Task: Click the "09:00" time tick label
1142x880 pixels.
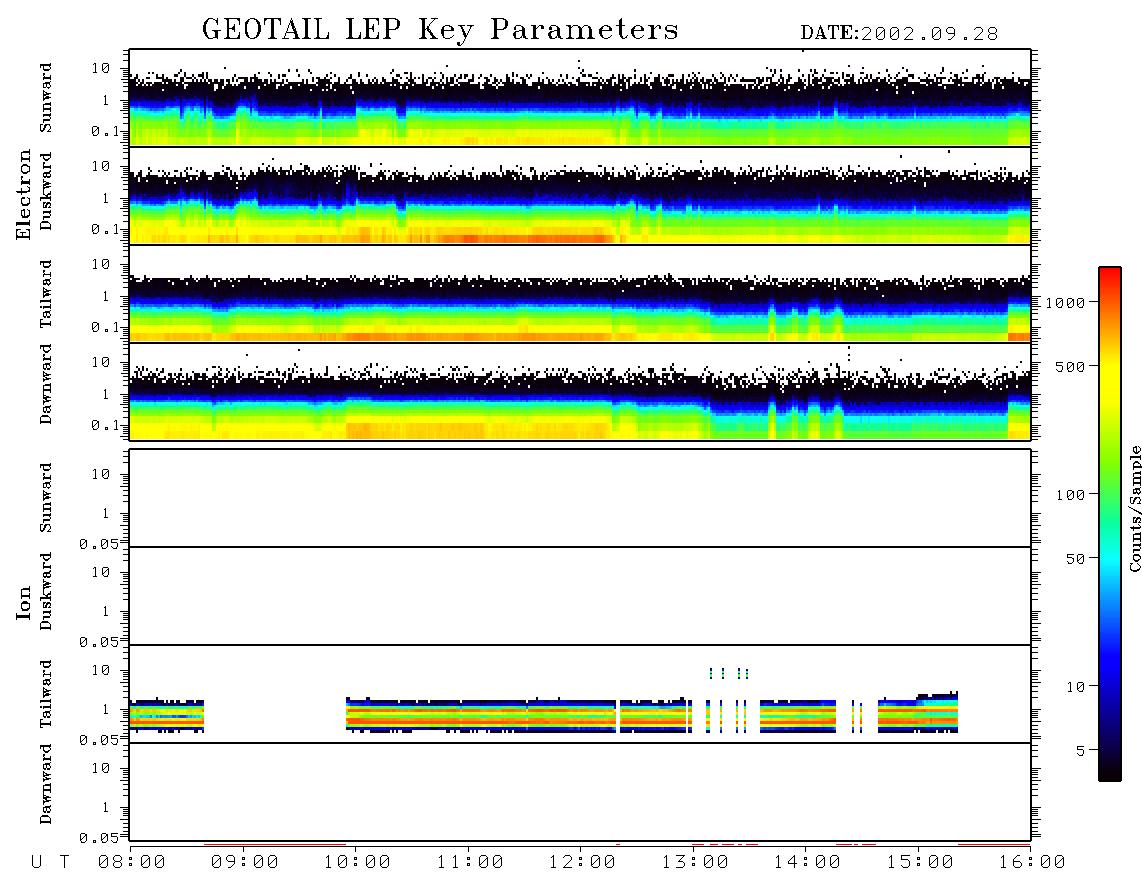Action: pos(244,862)
